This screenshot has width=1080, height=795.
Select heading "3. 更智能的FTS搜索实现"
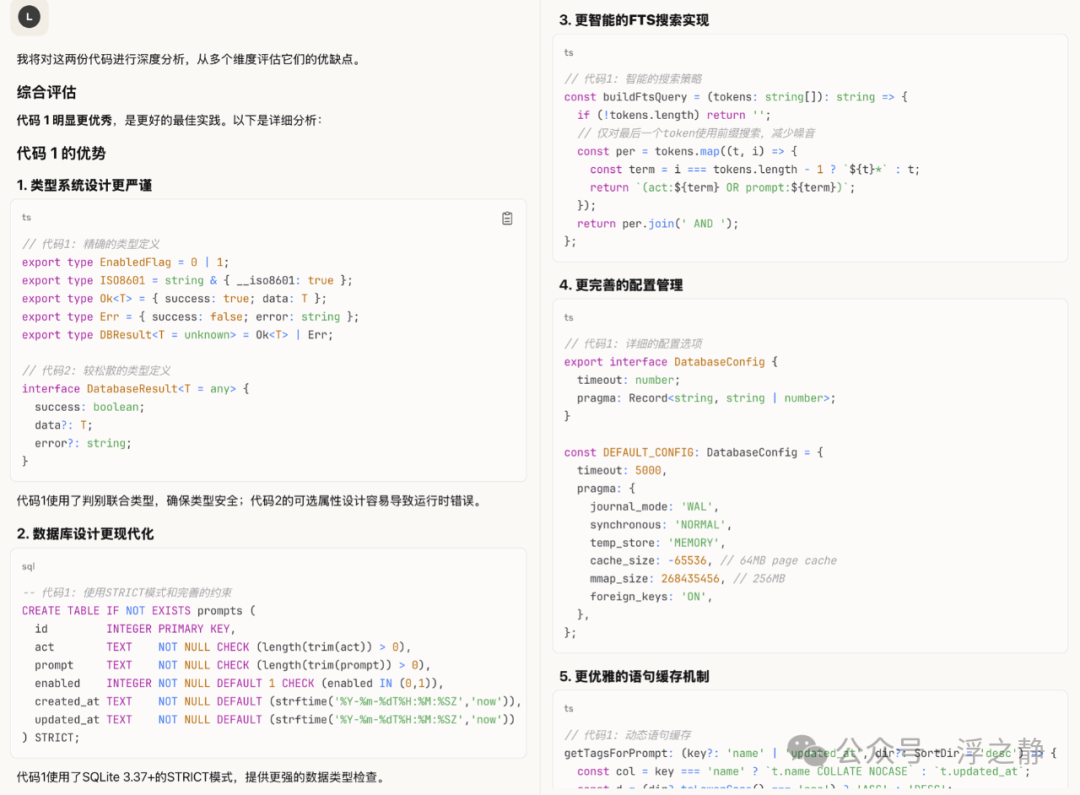click(x=634, y=20)
